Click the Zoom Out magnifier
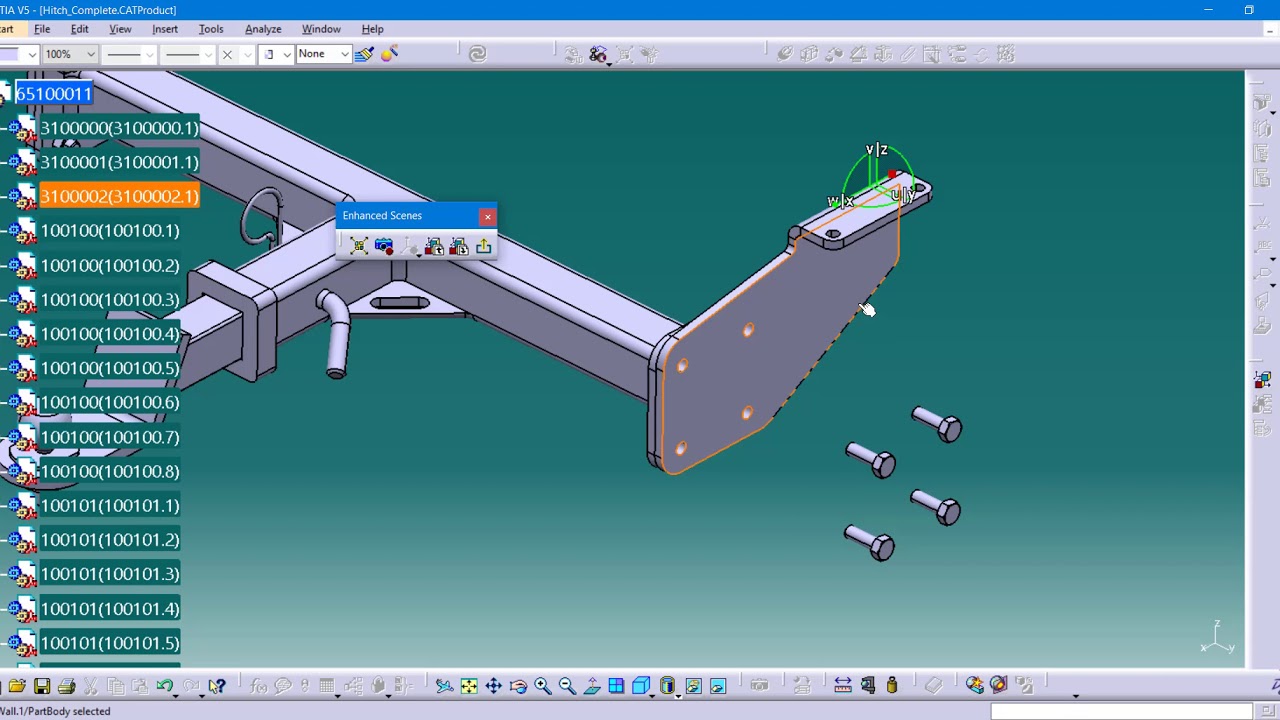 pos(567,686)
